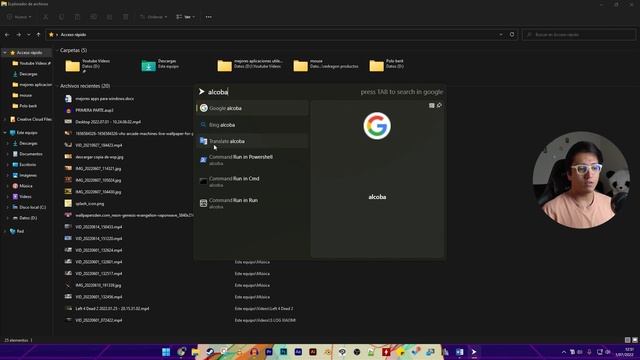
Task: Open the Ordenar dropdown
Action: click(153, 17)
